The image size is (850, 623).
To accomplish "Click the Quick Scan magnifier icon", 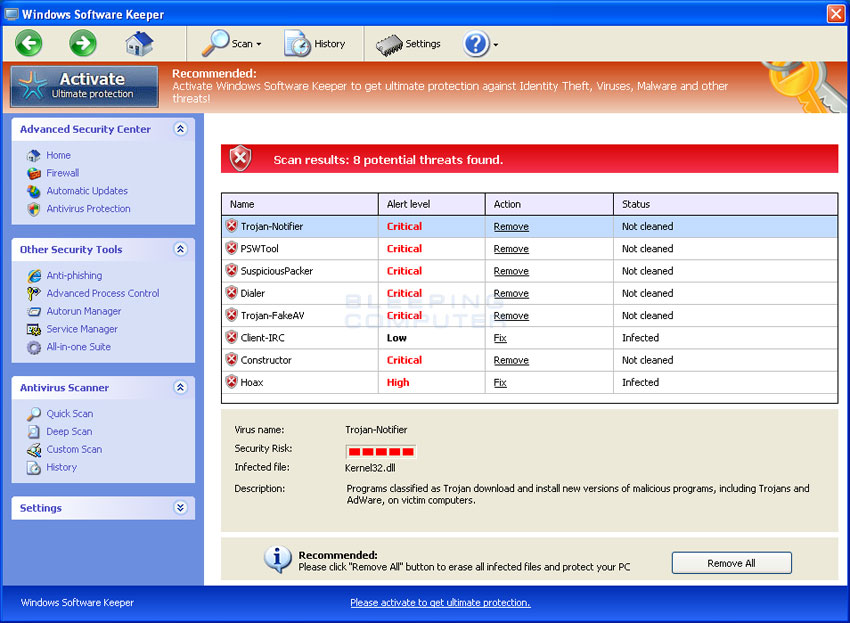I will pyautogui.click(x=34, y=414).
